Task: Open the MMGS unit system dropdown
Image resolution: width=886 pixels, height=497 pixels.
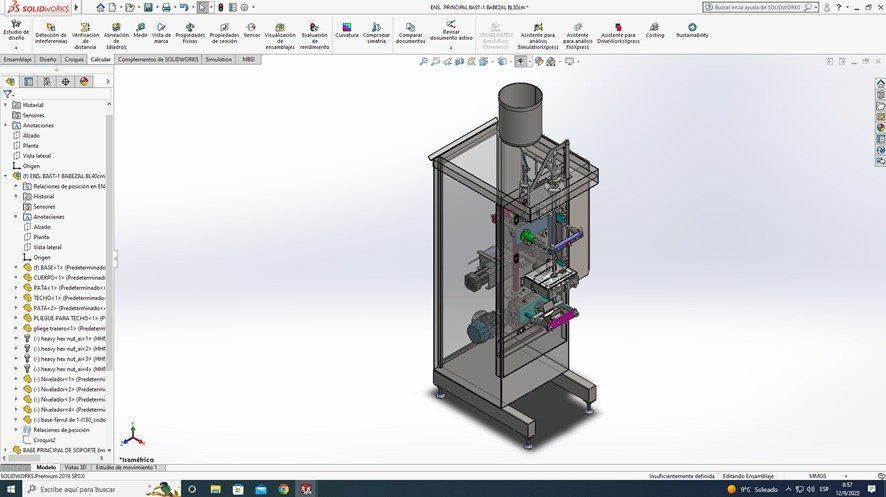Action: (846, 476)
